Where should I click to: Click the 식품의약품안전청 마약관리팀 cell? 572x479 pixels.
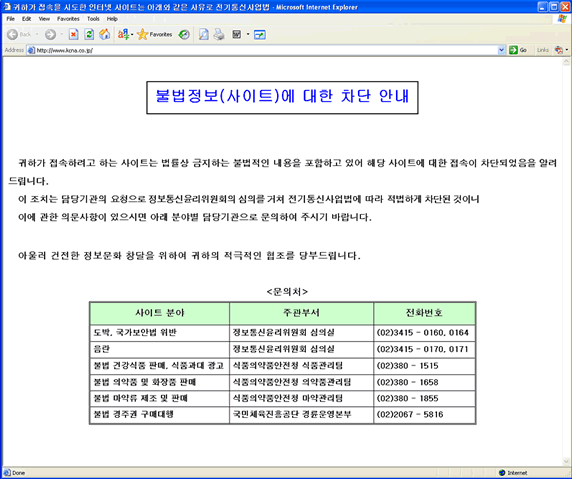click(x=301, y=398)
